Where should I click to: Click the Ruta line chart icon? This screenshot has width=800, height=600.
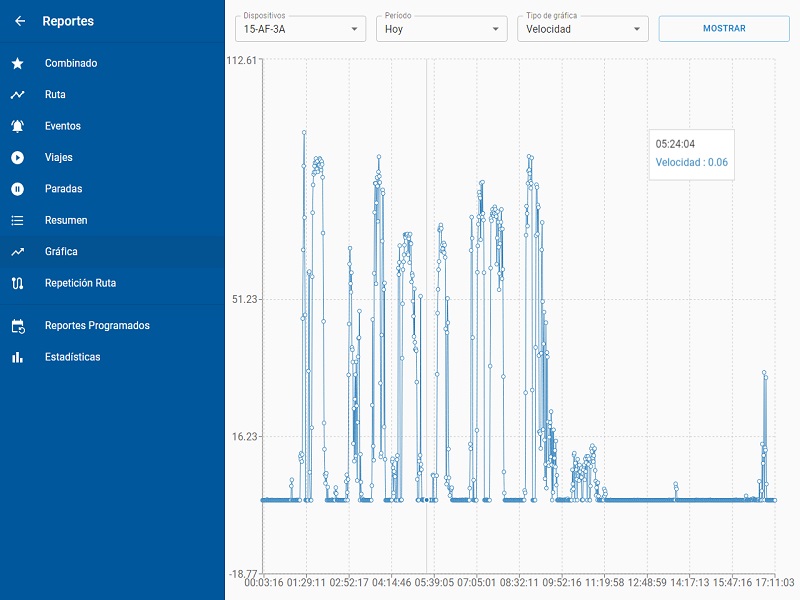point(18,95)
